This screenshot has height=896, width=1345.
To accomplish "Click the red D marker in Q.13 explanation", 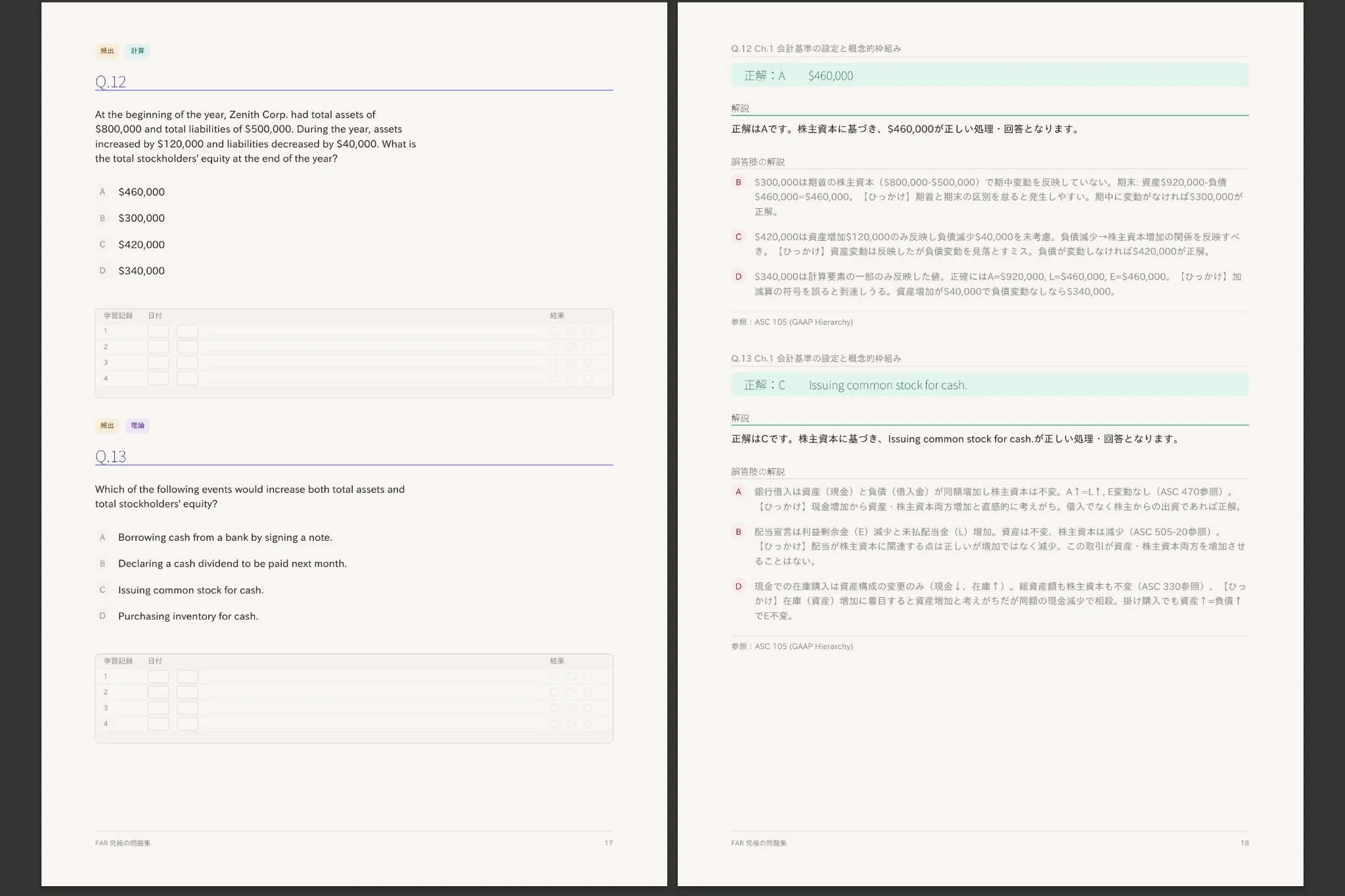I will 738,586.
